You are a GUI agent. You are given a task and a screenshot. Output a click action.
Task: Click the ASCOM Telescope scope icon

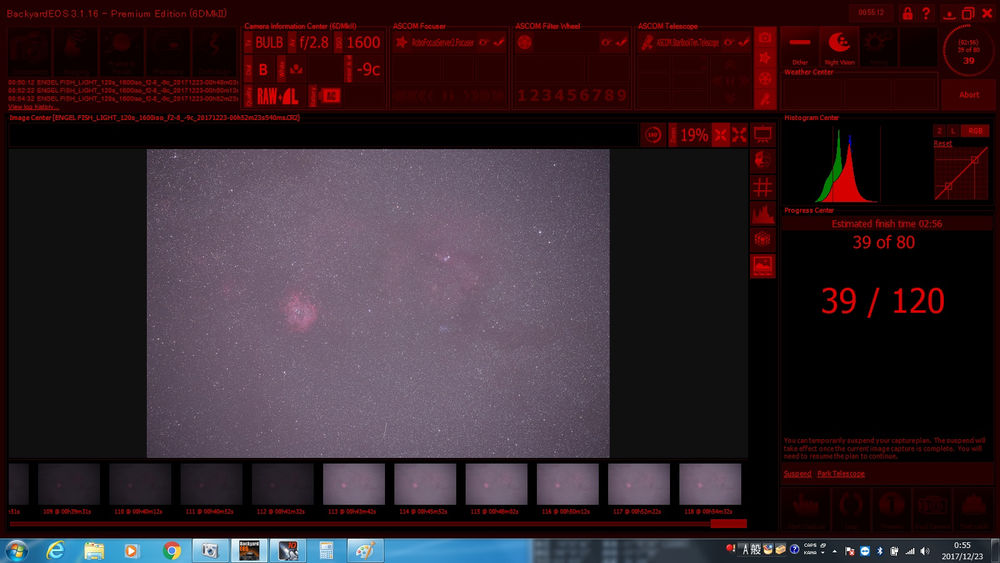[647, 43]
